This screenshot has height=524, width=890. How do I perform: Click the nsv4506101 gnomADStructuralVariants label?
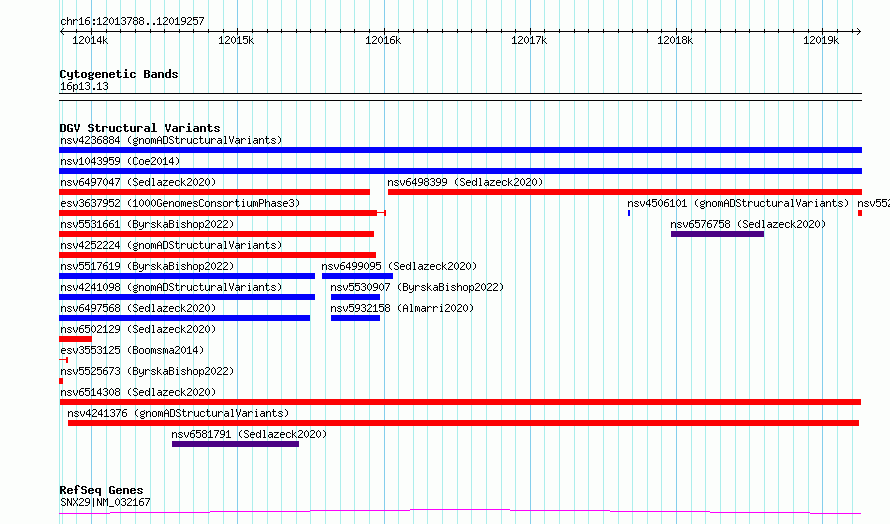pyautogui.click(x=738, y=203)
